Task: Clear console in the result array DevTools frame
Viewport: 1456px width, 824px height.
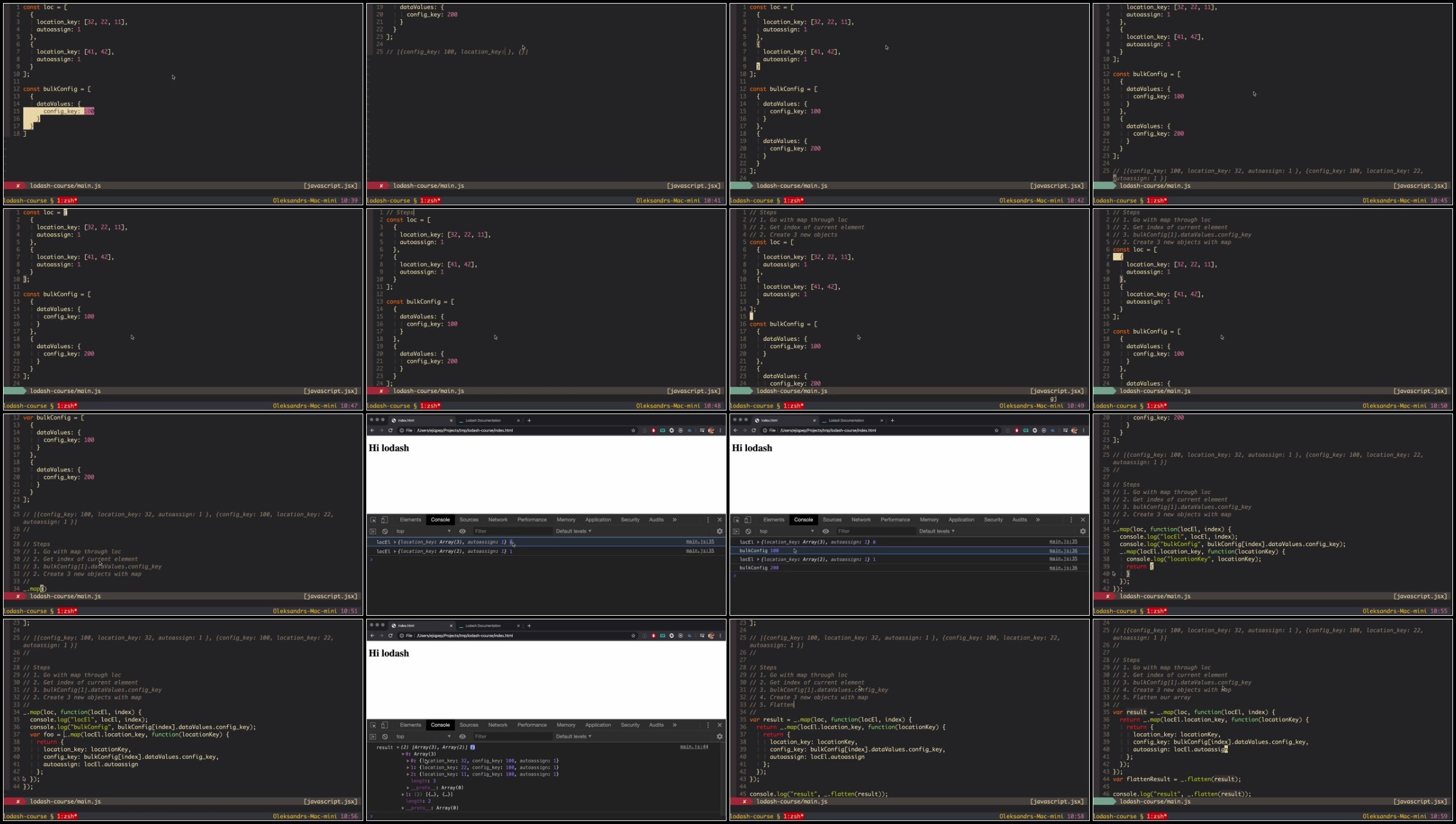Action: [385, 736]
